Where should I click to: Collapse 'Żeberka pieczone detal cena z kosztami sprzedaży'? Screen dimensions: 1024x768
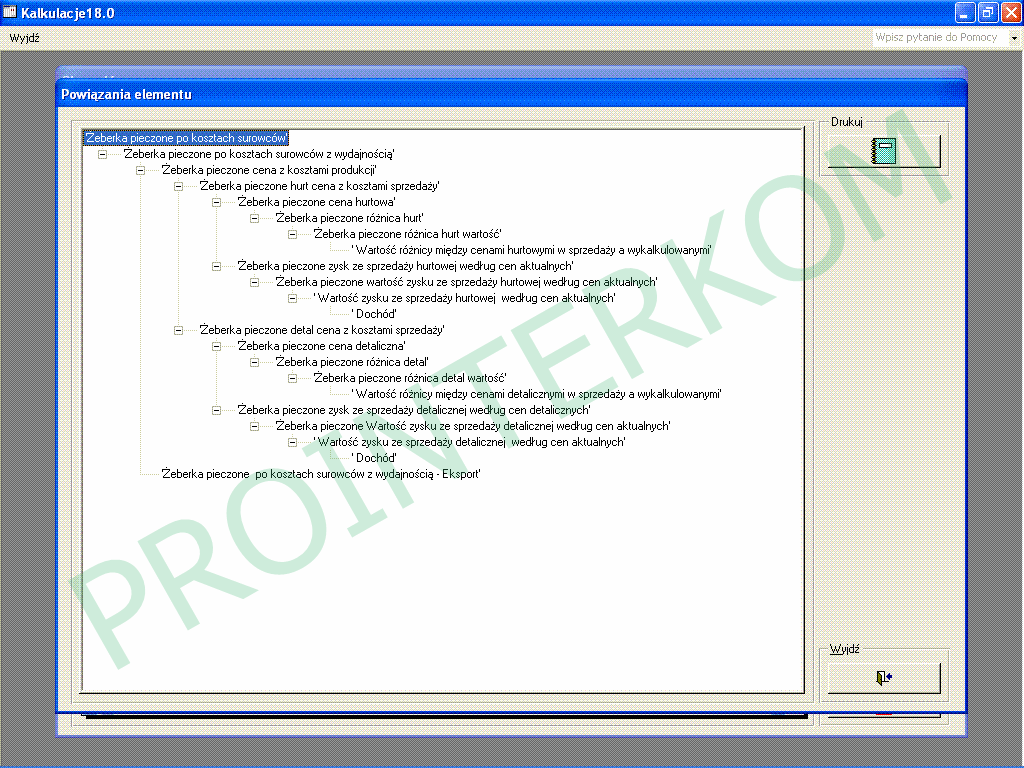[178, 330]
